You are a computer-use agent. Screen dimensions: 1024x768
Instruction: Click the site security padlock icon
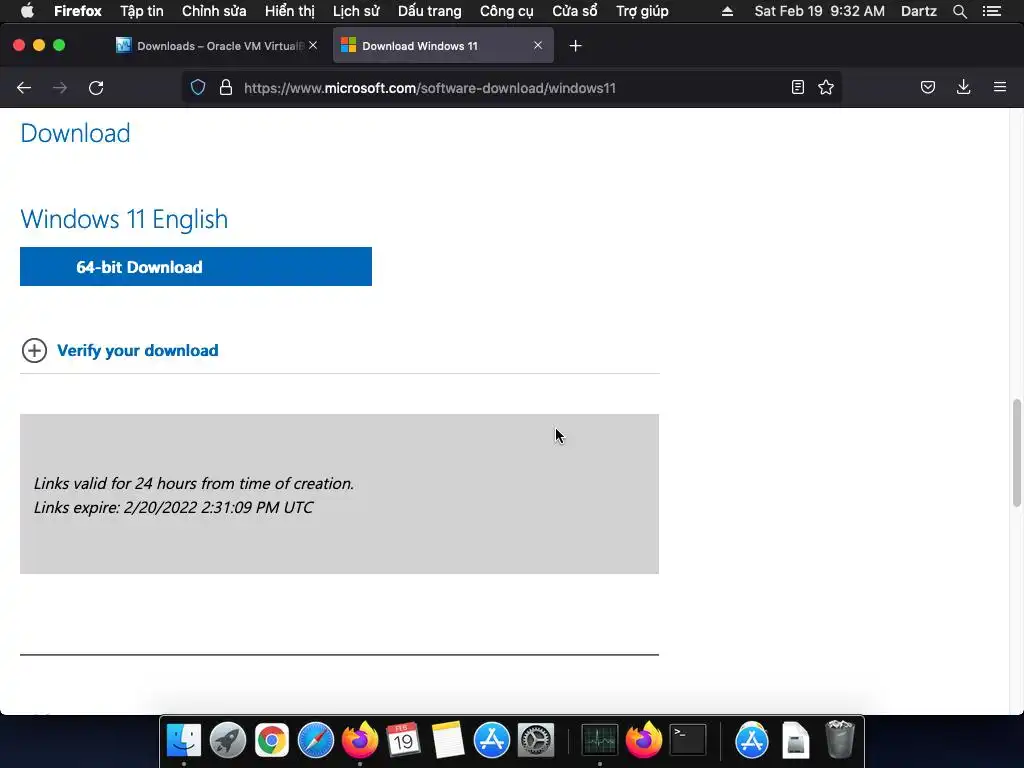coord(226,88)
